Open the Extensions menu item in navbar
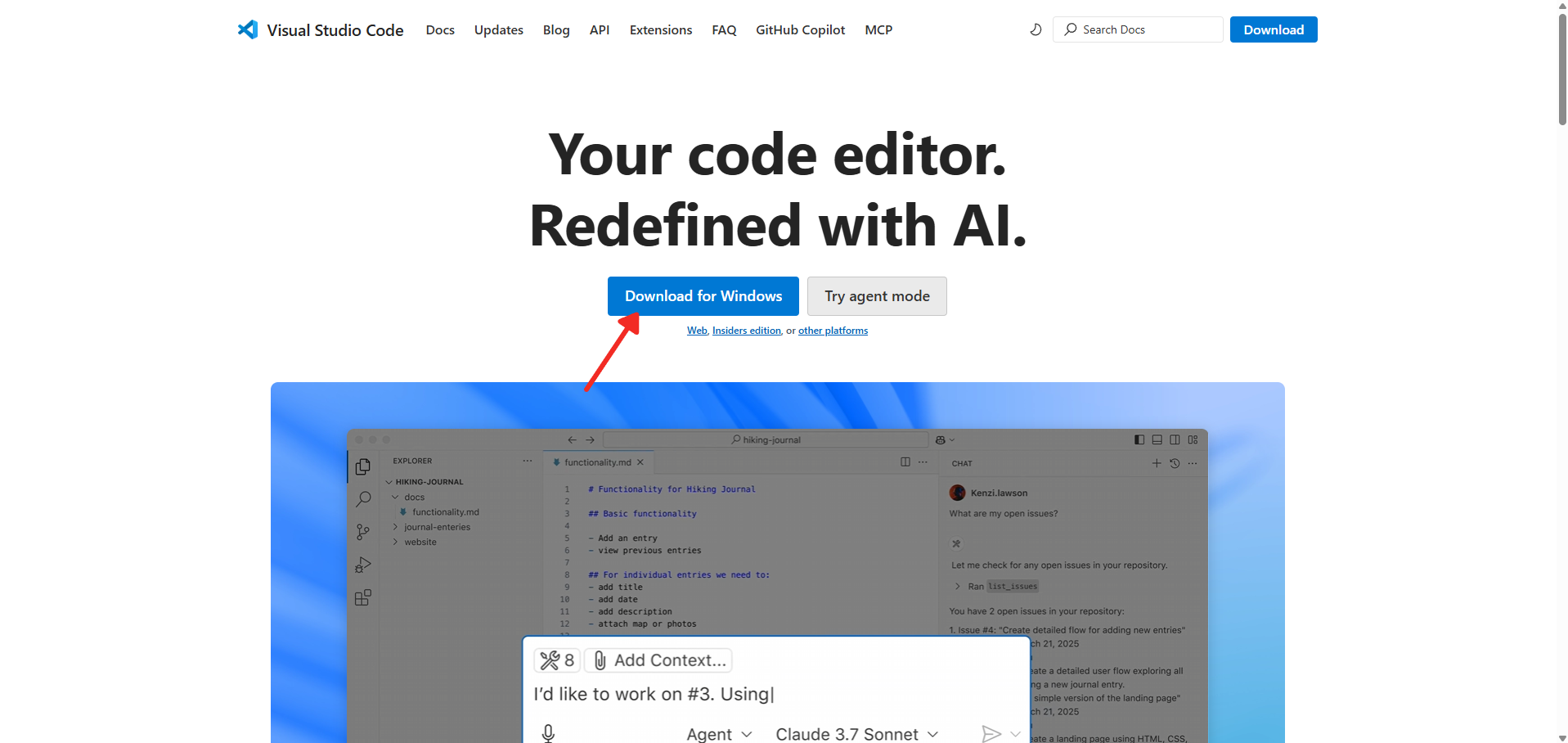 click(x=660, y=29)
